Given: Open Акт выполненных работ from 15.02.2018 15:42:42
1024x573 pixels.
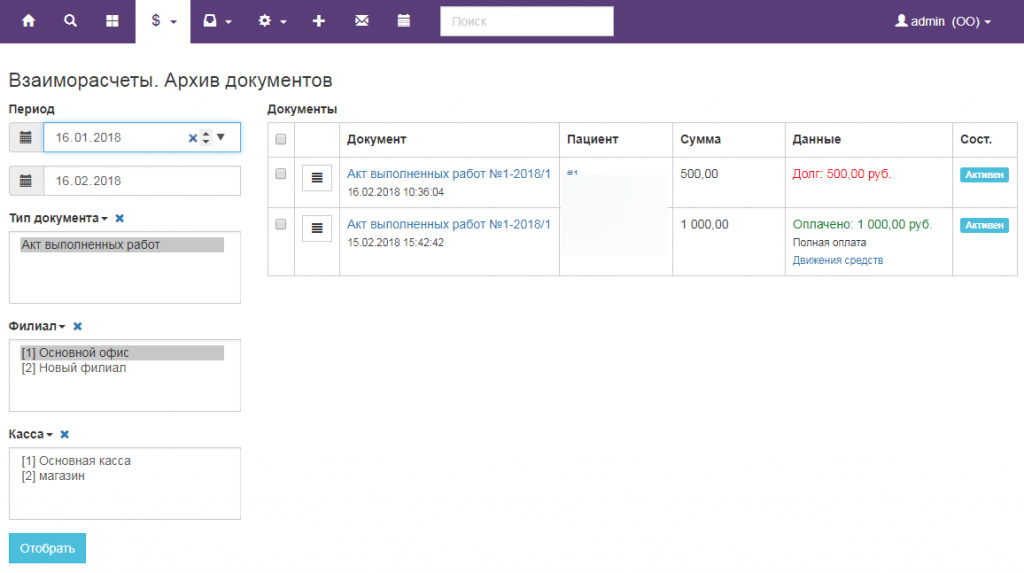Looking at the screenshot, I should point(449,224).
